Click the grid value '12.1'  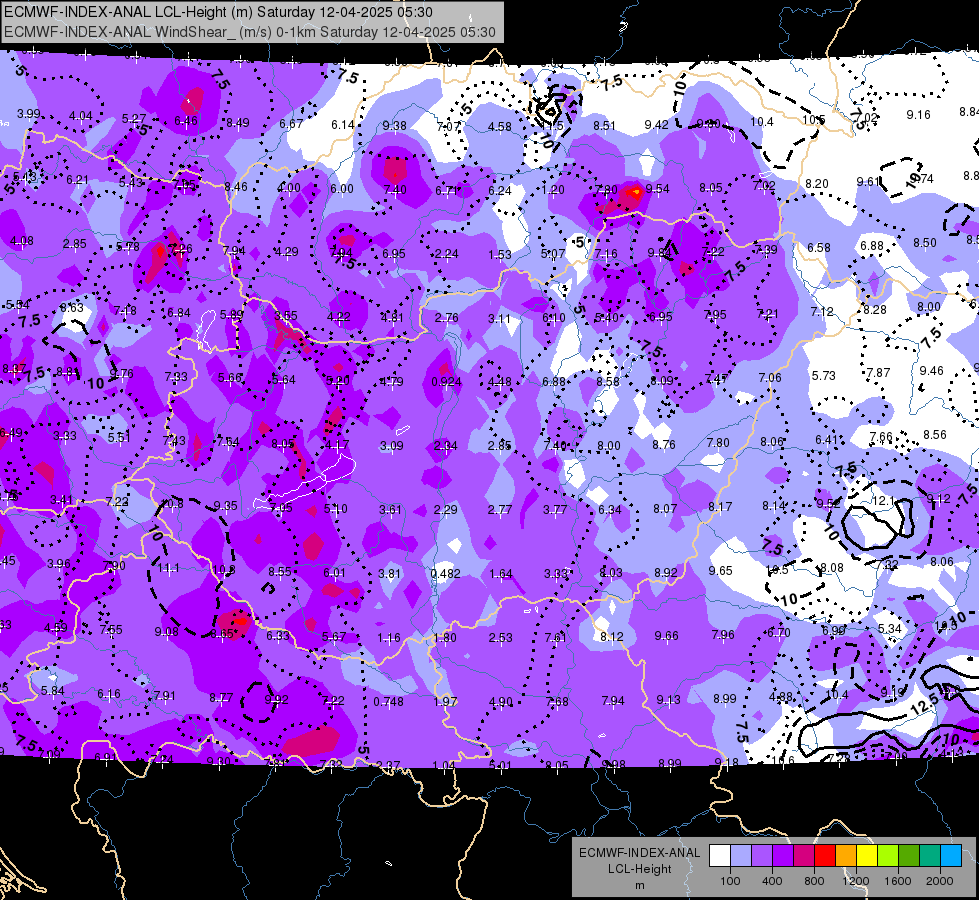(883, 501)
